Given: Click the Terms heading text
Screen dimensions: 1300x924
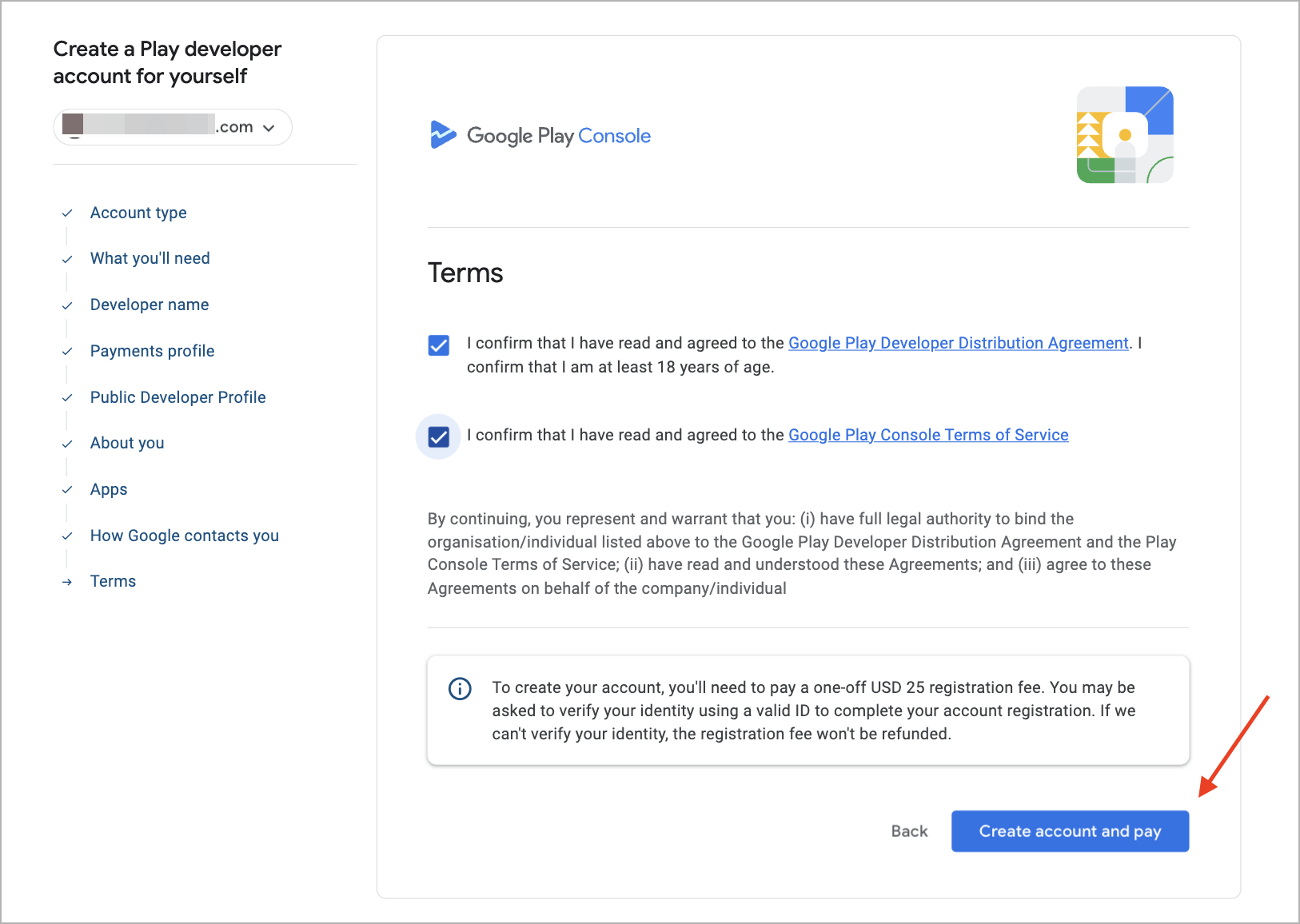Looking at the screenshot, I should (465, 273).
